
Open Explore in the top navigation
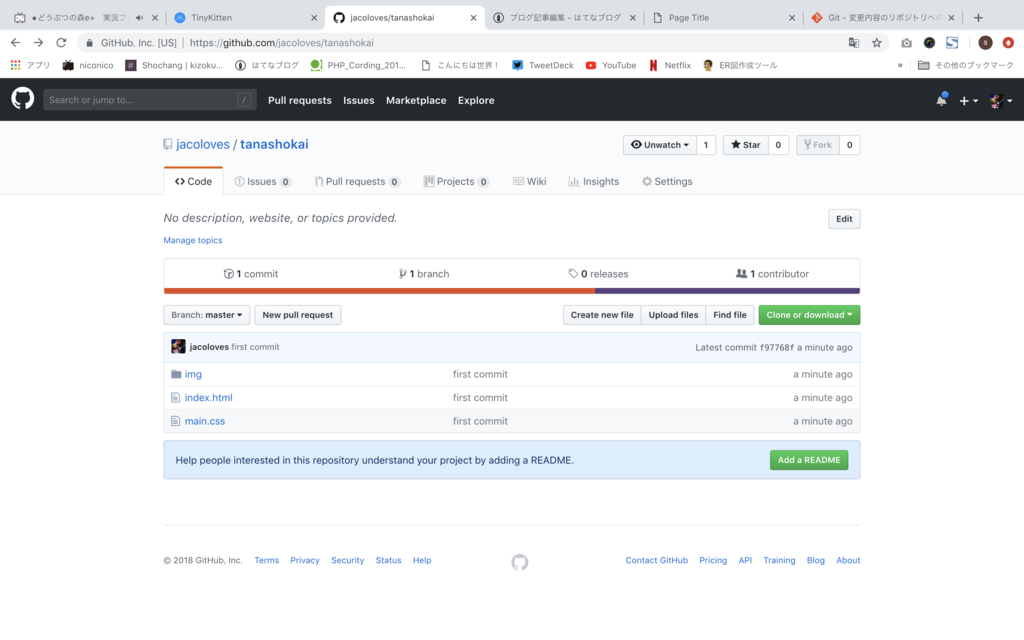(x=476, y=101)
